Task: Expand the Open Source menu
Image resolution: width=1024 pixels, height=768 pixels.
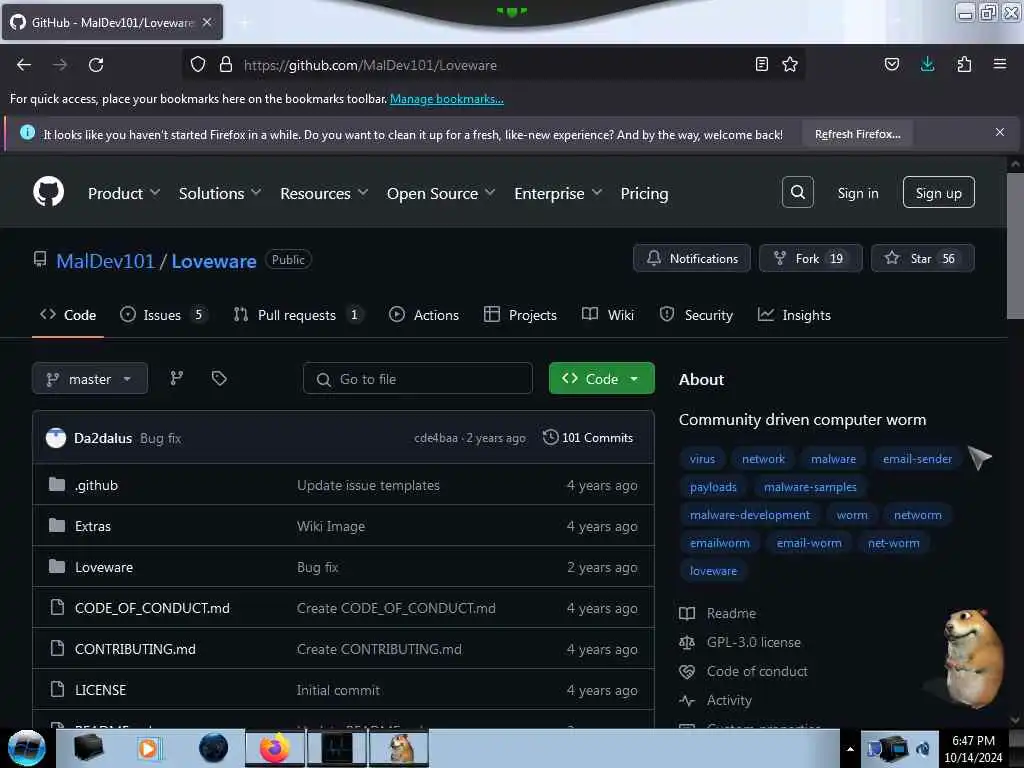Action: click(x=441, y=193)
